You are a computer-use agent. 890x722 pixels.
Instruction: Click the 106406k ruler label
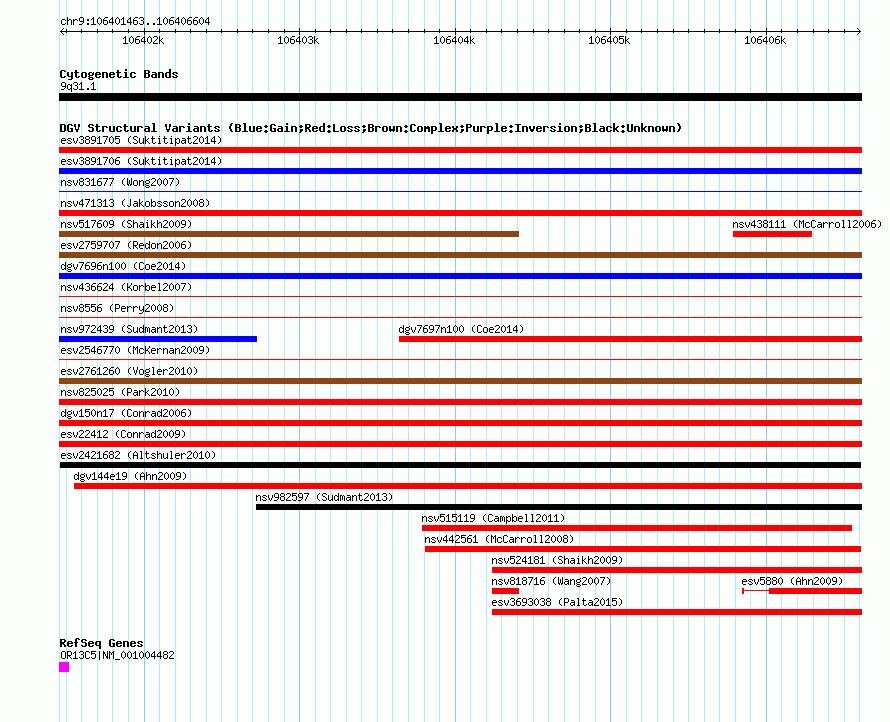click(765, 40)
